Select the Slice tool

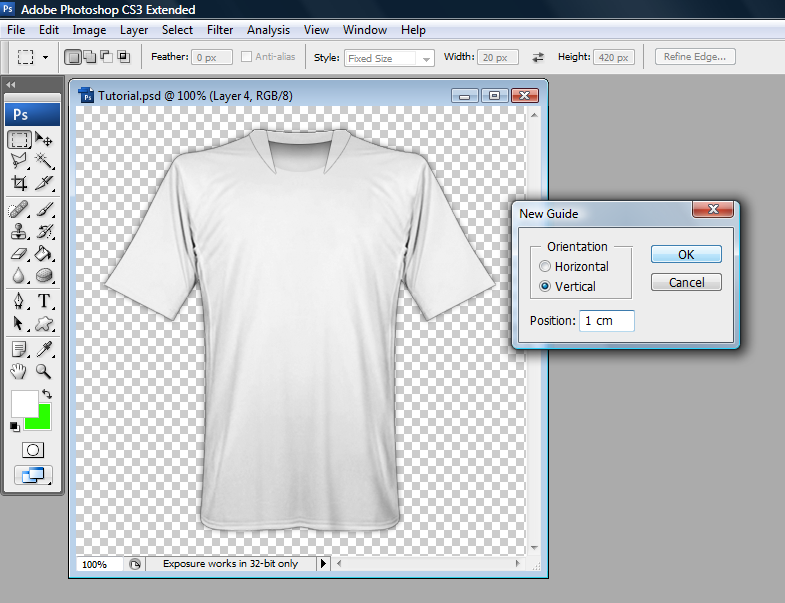tap(44, 183)
